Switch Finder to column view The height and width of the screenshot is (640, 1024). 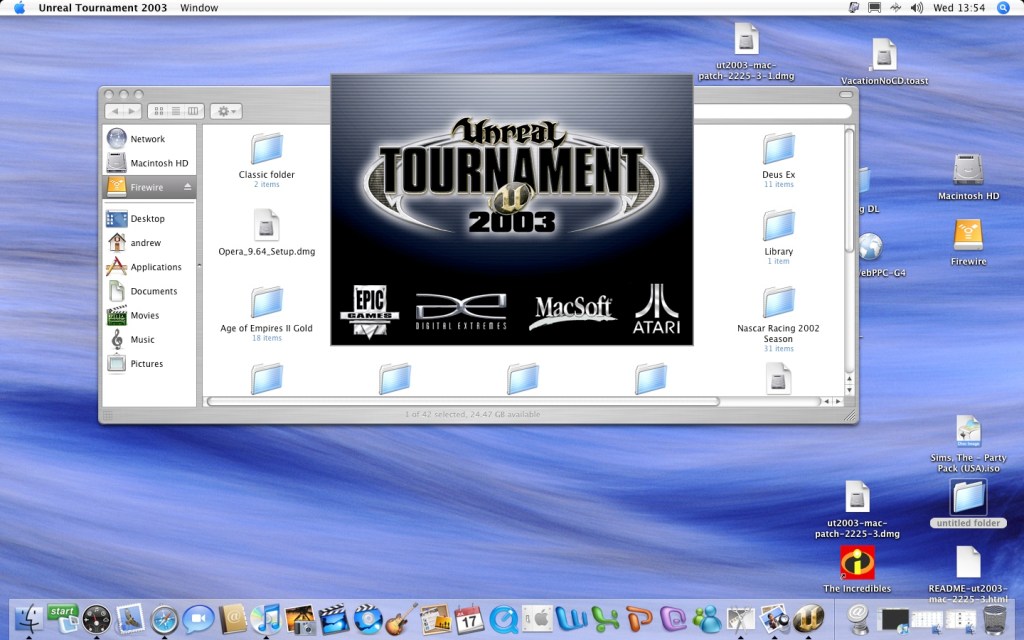(194, 111)
